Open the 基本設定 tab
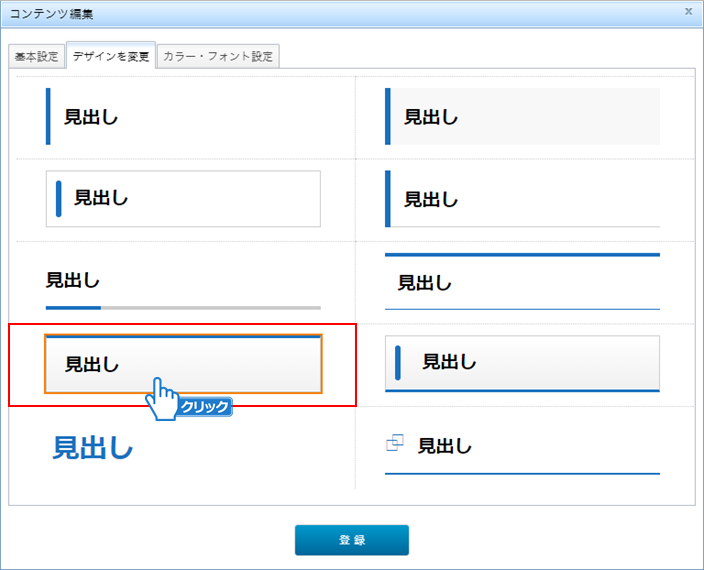 [37, 57]
